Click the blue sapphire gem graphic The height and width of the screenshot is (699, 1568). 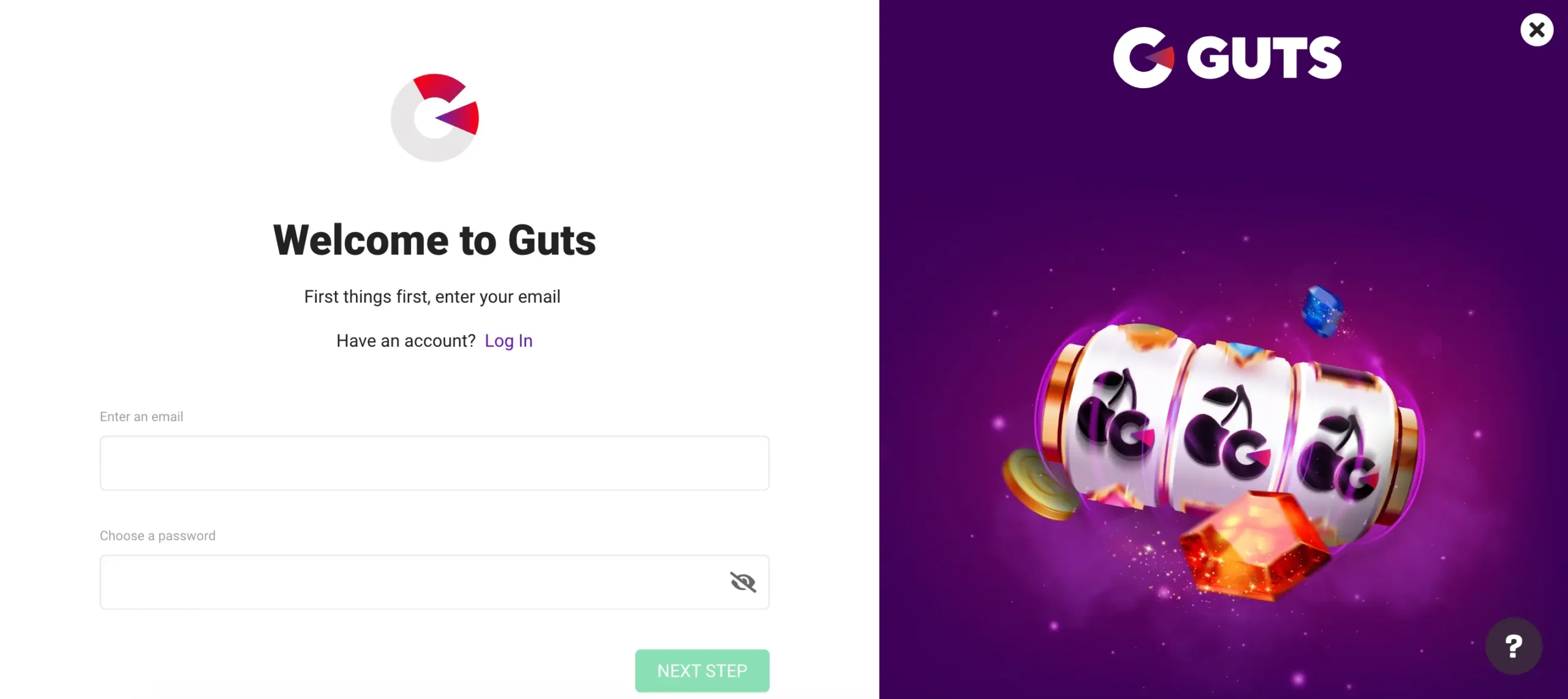1322,312
